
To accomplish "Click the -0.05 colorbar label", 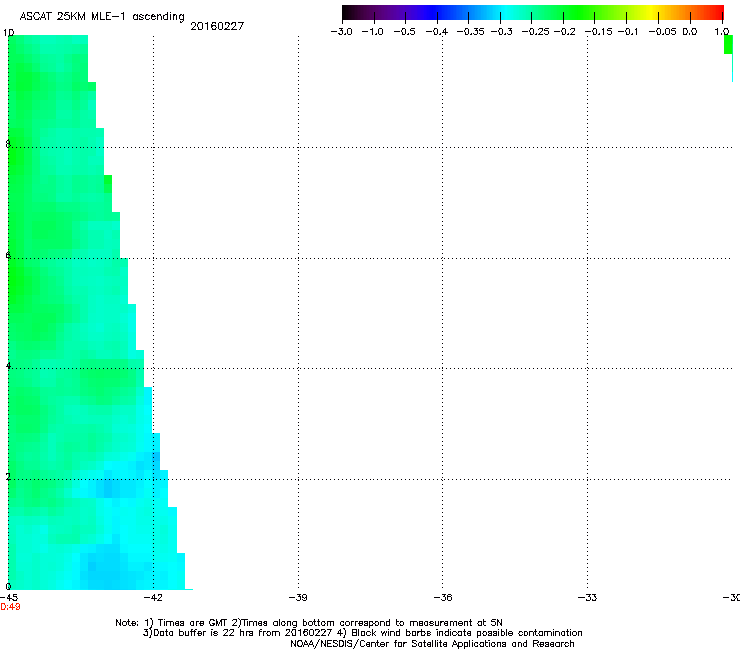I will [x=663, y=32].
